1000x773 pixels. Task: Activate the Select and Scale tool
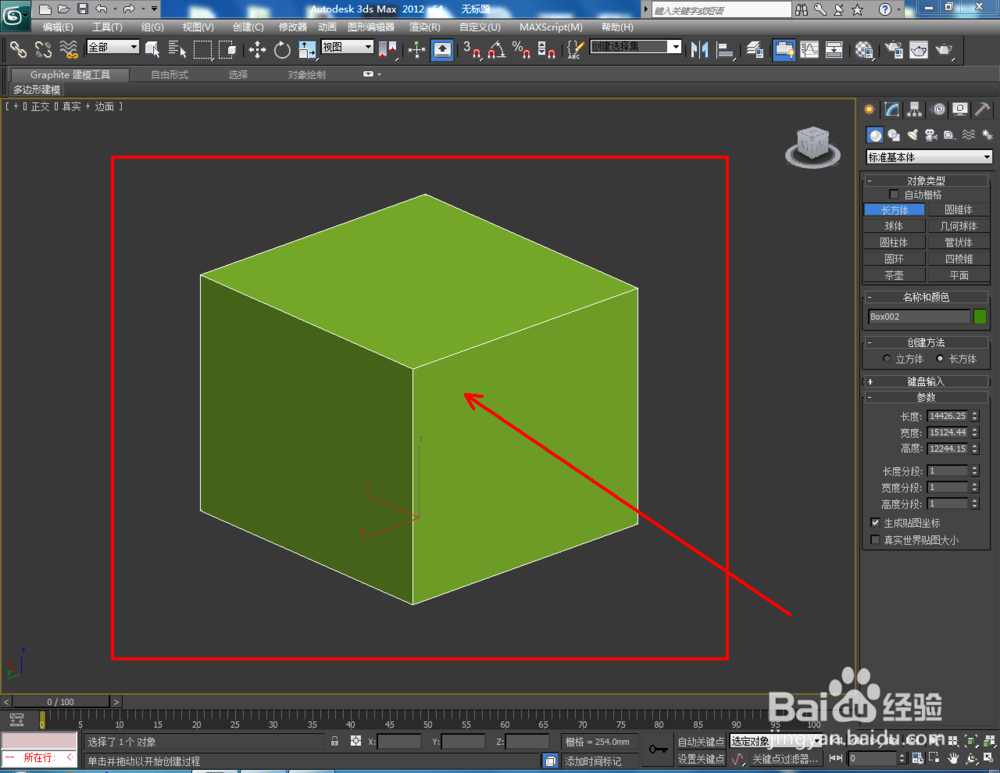[x=307, y=50]
